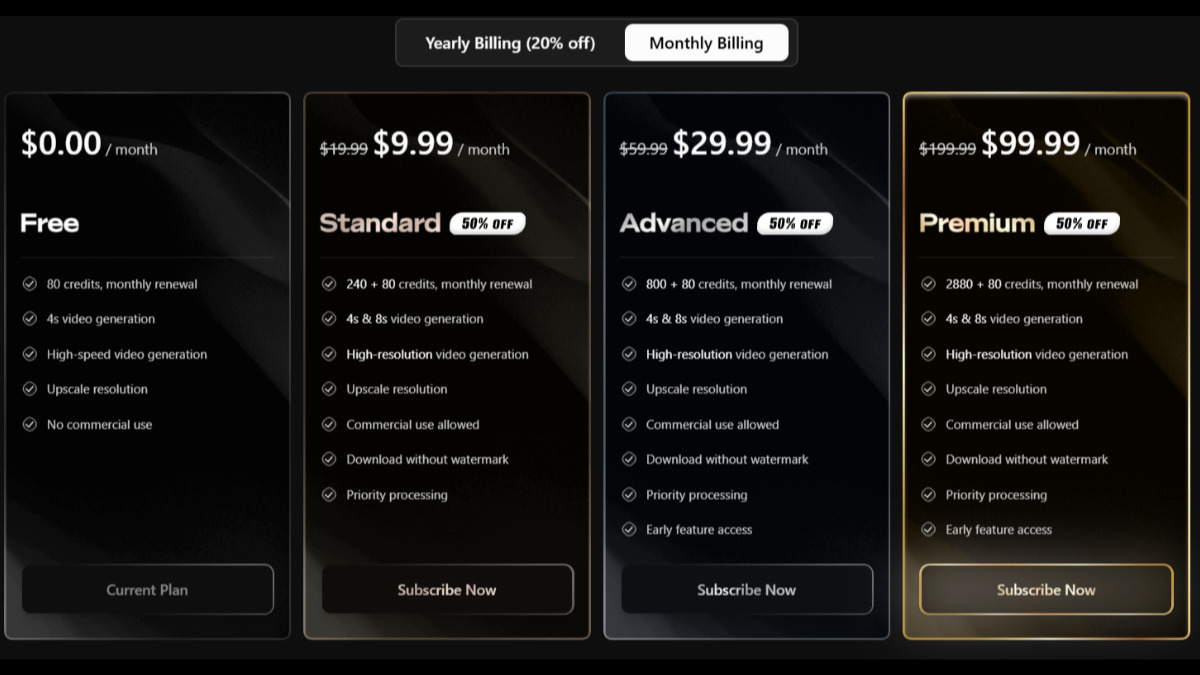Click High-speed video generation in Free plan
1200x675 pixels.
coord(127,354)
